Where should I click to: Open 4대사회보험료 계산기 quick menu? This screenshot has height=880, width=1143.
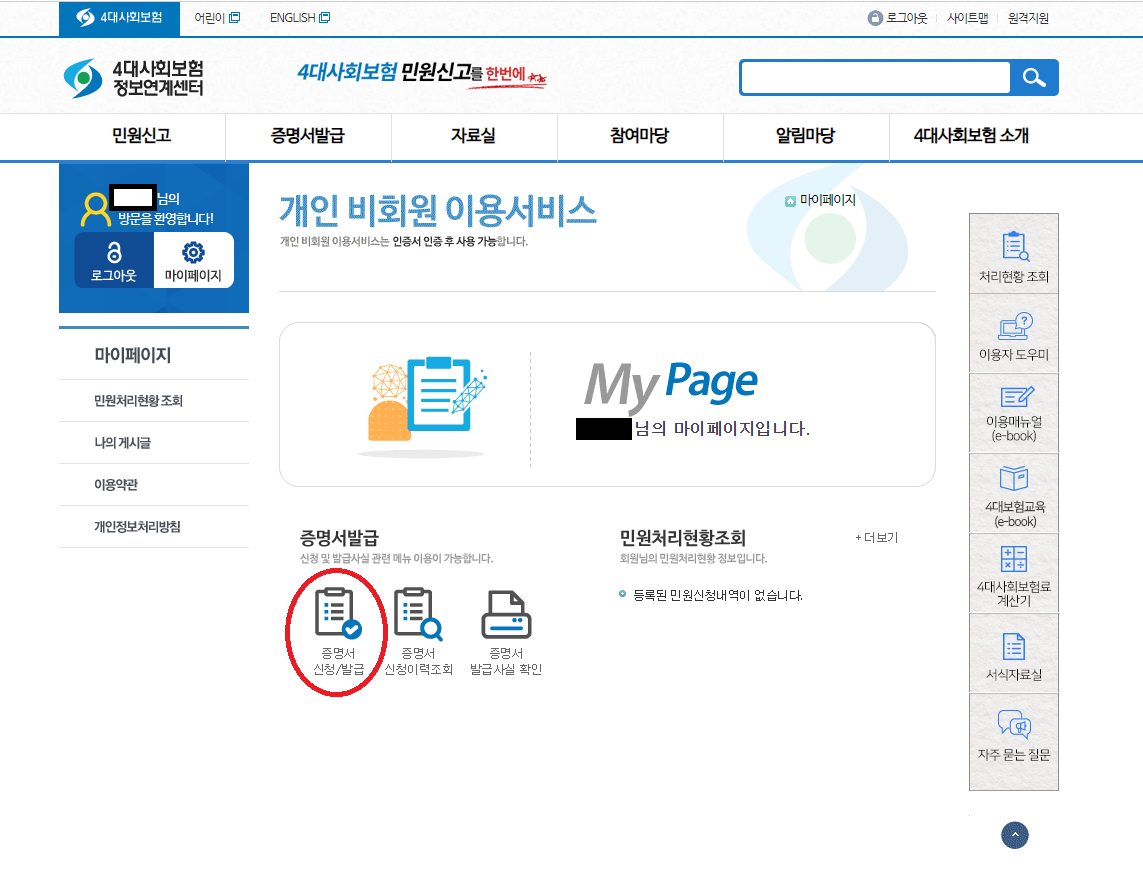(1013, 573)
